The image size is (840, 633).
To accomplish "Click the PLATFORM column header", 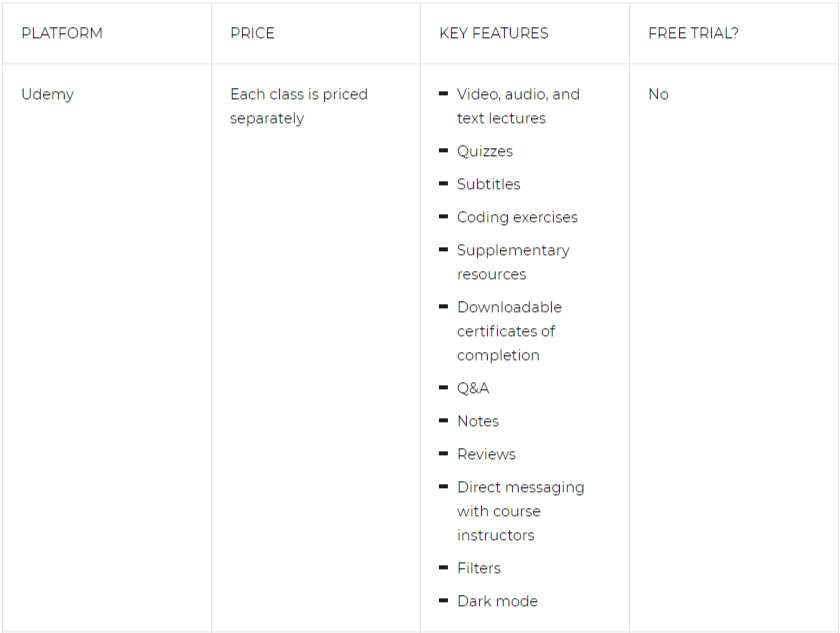I will tap(62, 33).
